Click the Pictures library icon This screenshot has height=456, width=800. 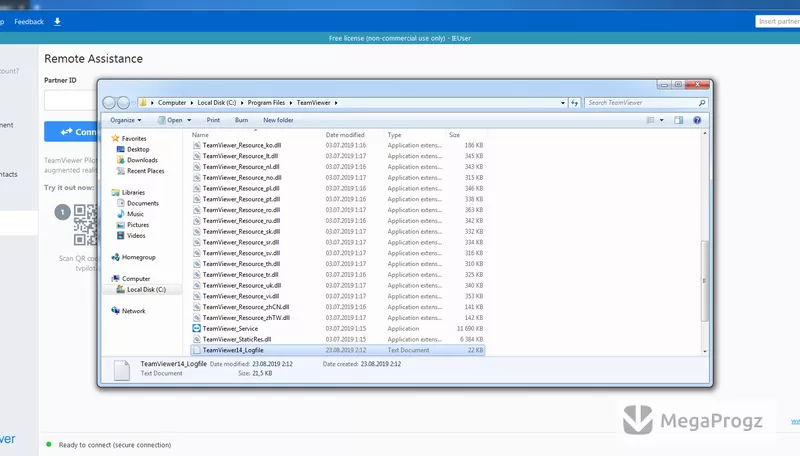121,224
